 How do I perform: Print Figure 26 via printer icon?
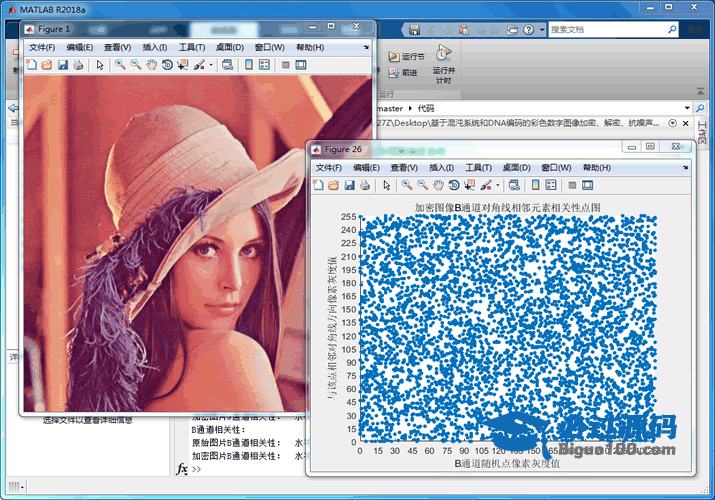coord(365,185)
